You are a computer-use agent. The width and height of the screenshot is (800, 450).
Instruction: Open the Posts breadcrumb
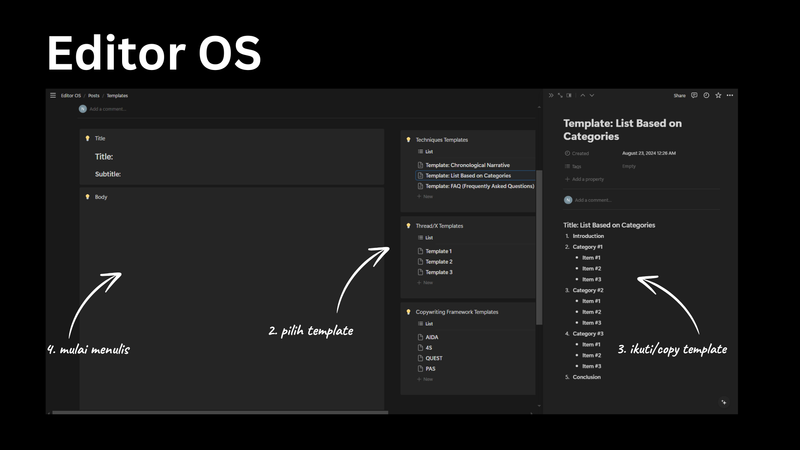[94, 95]
